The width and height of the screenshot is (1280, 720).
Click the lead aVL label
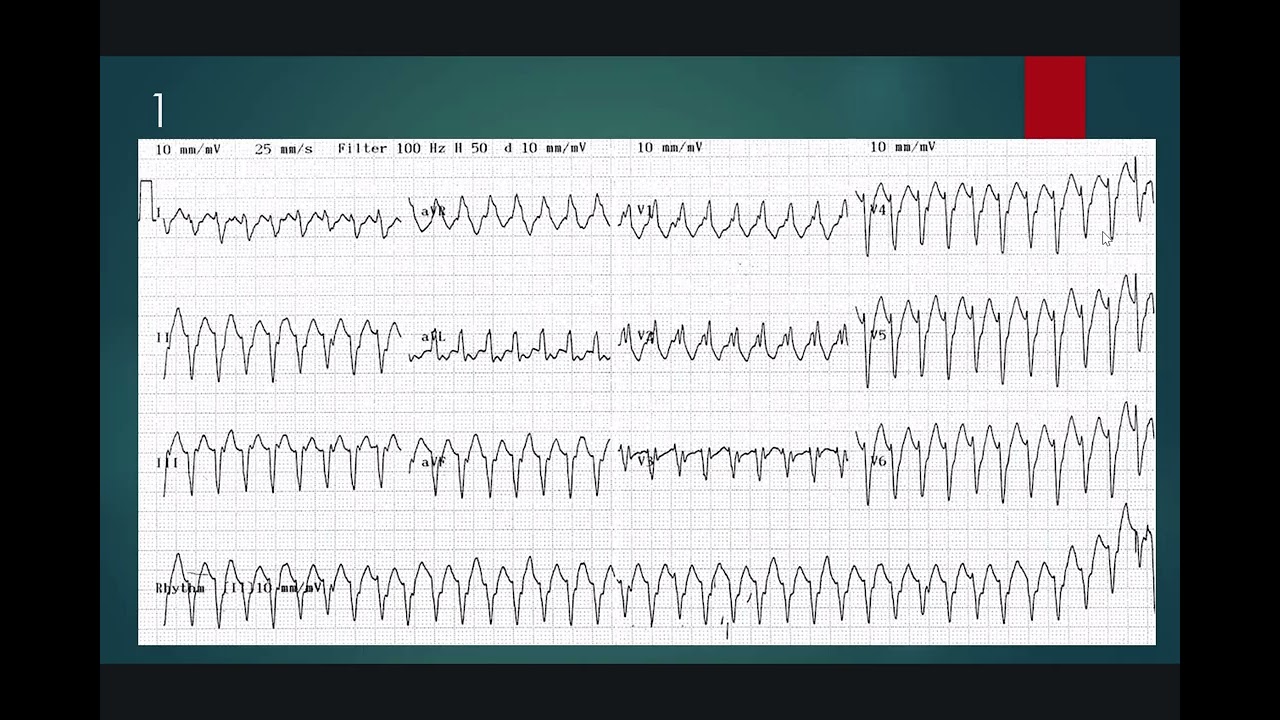click(432, 337)
